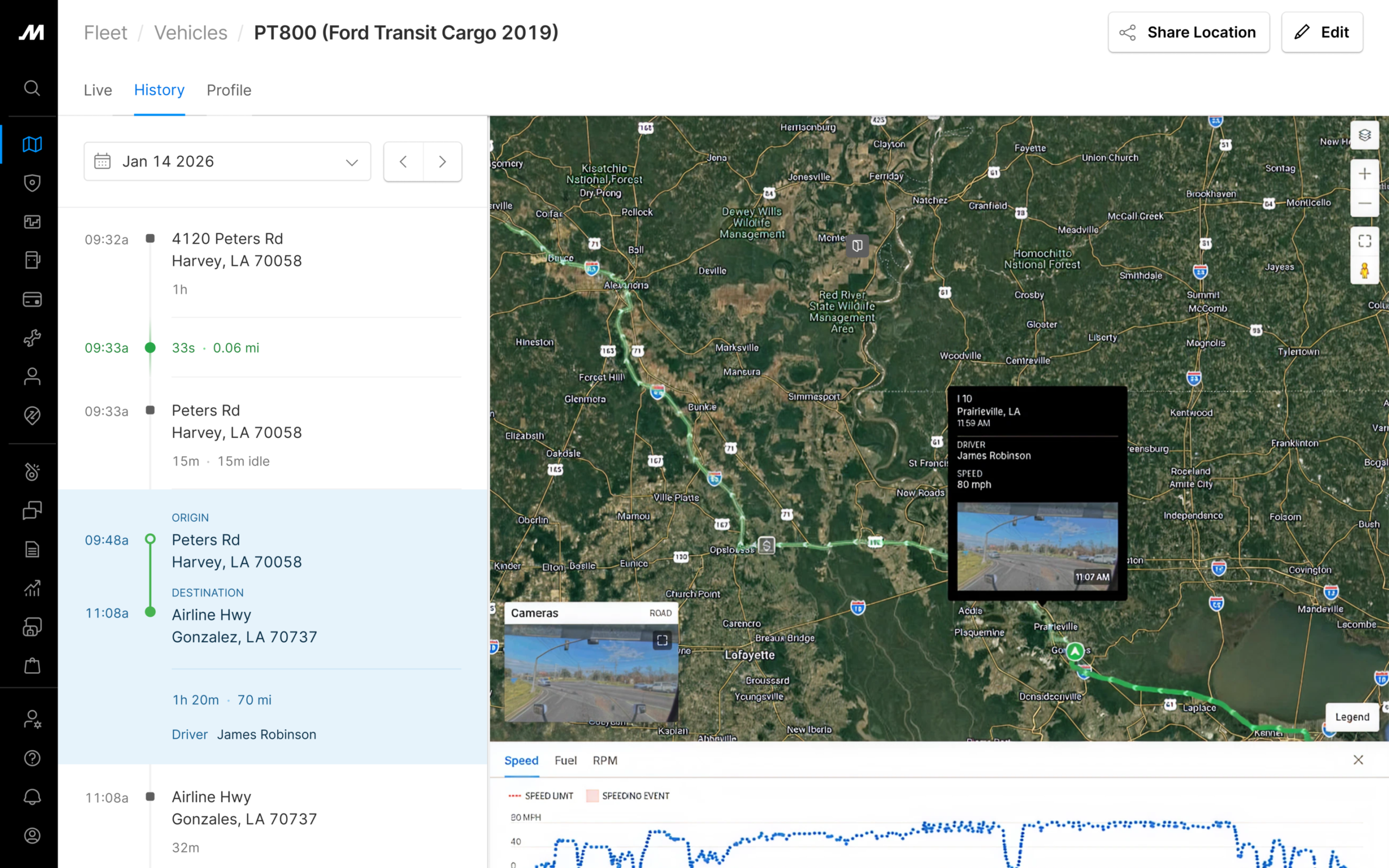Viewport: 1389px width, 868px height.
Task: Toggle the map layers selector
Action: pyautogui.click(x=1365, y=135)
